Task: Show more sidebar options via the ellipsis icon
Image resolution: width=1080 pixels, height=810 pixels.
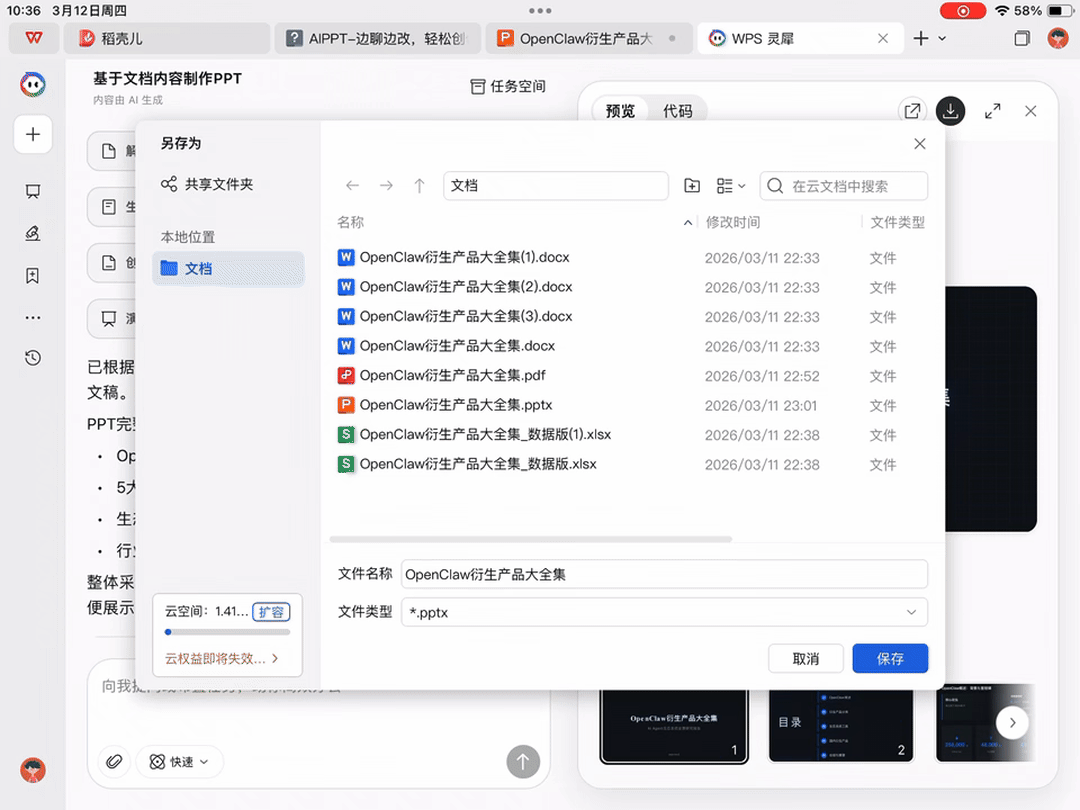Action: (x=32, y=318)
